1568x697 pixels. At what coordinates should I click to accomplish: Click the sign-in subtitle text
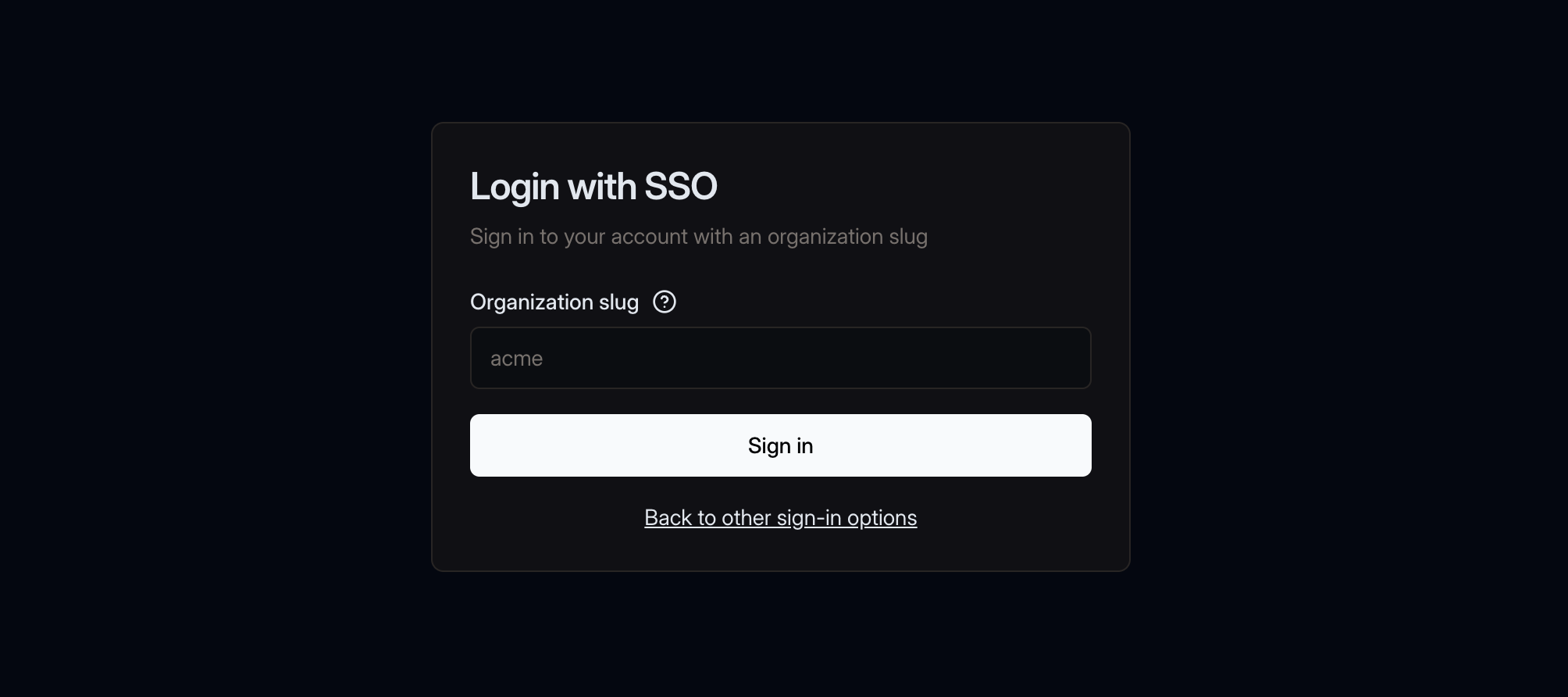point(699,237)
